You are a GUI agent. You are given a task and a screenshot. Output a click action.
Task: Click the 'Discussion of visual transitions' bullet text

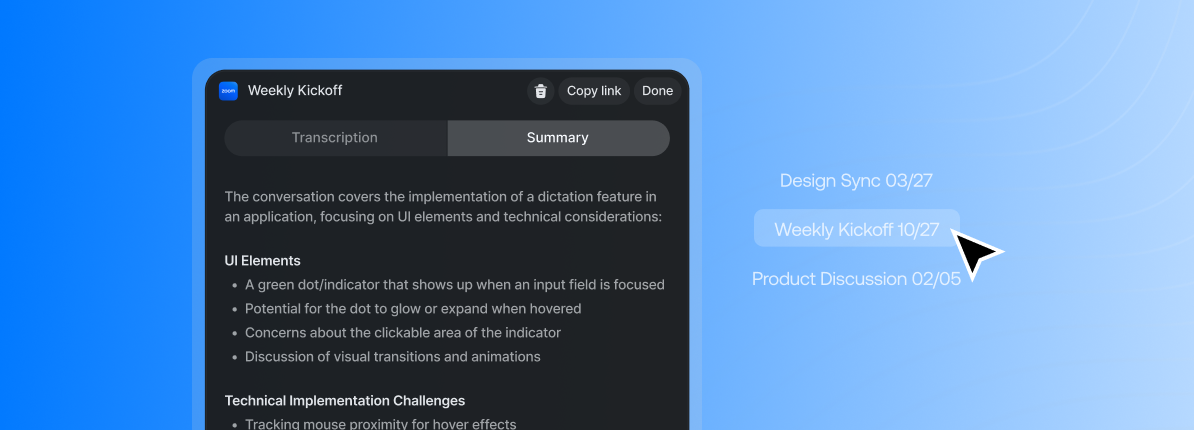coord(393,357)
